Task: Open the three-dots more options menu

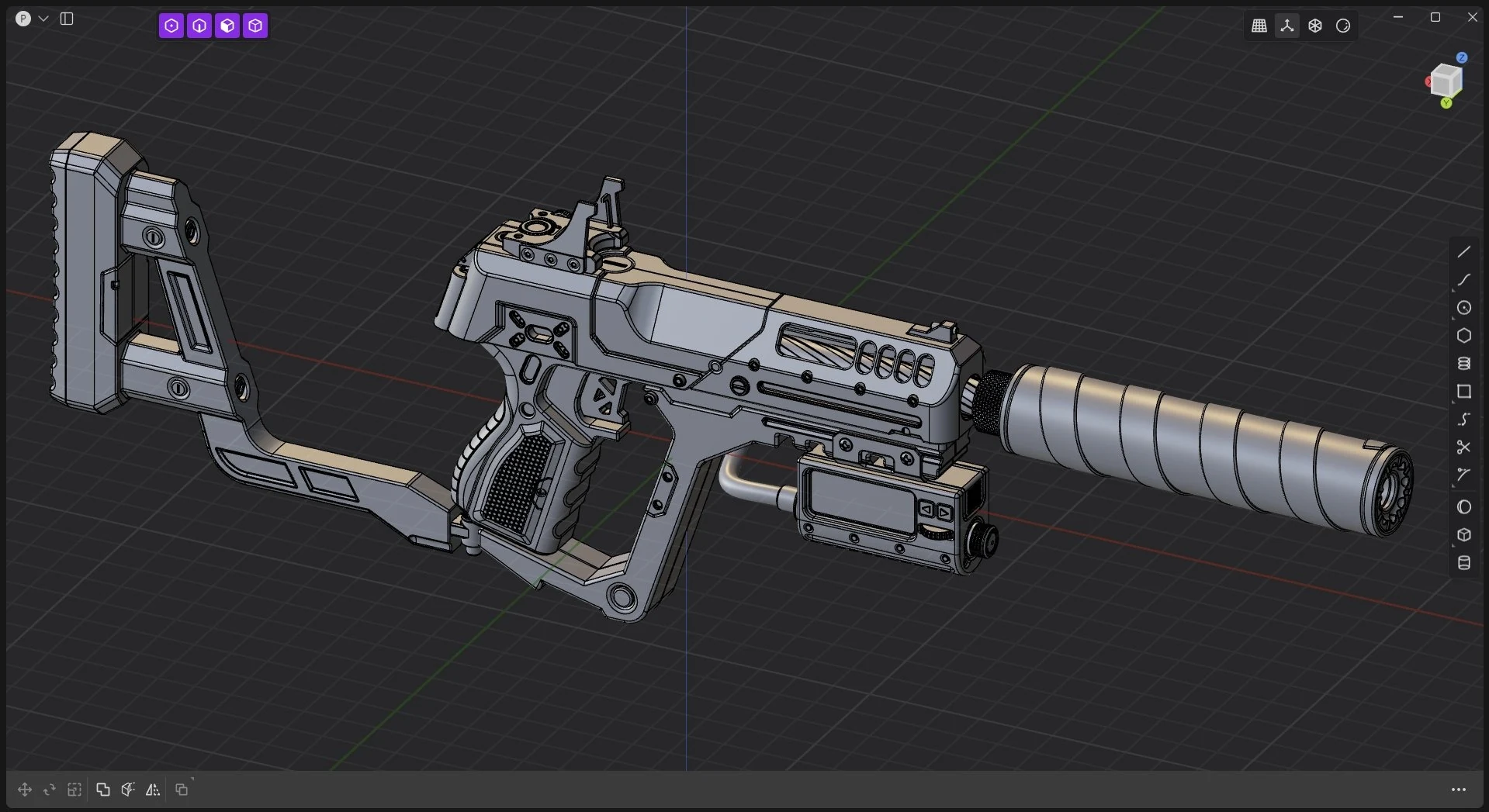Action: coord(1459,790)
